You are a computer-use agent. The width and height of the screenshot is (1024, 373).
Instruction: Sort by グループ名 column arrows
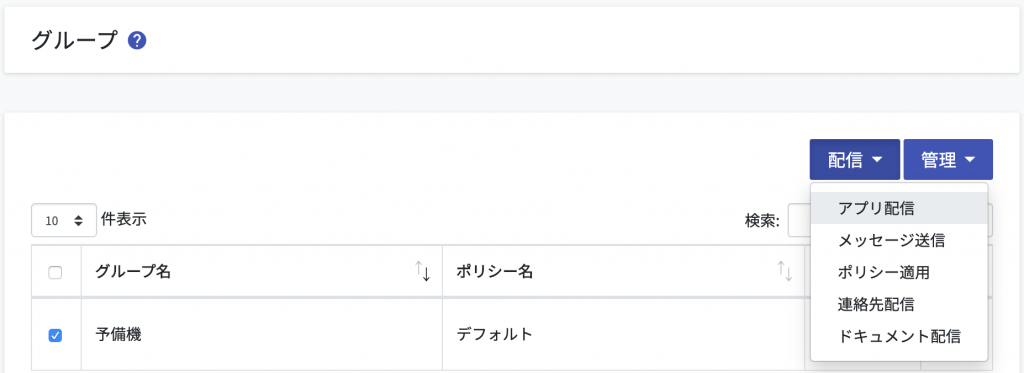(x=423, y=271)
